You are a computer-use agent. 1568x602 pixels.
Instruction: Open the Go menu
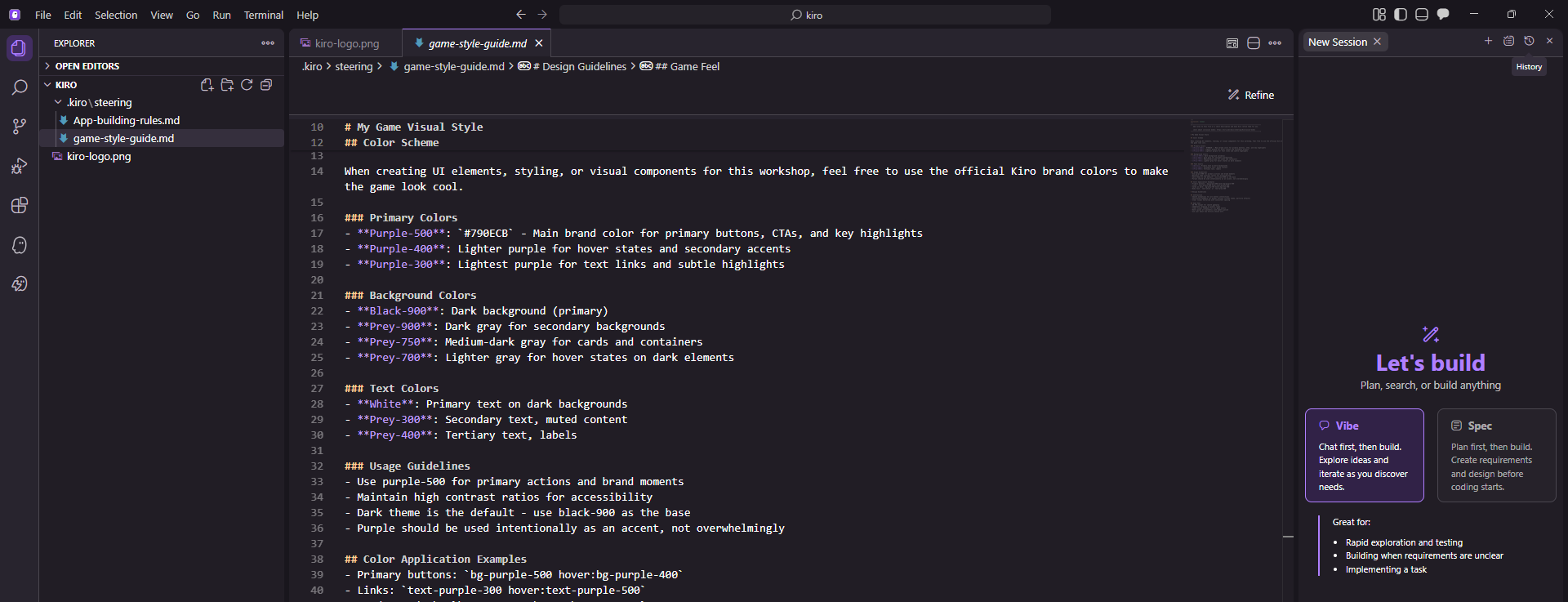(x=193, y=15)
